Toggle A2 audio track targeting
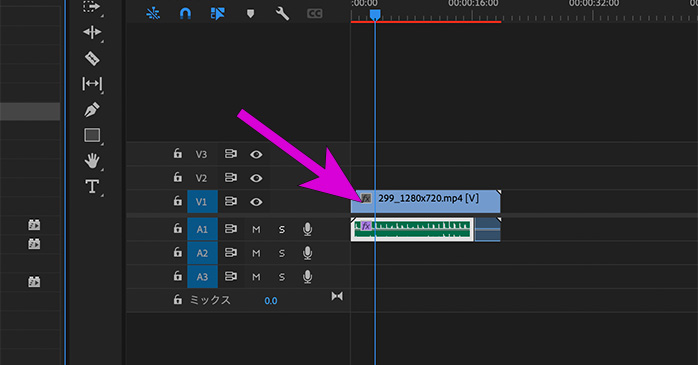Image resolution: width=698 pixels, height=365 pixels. pyautogui.click(x=202, y=253)
